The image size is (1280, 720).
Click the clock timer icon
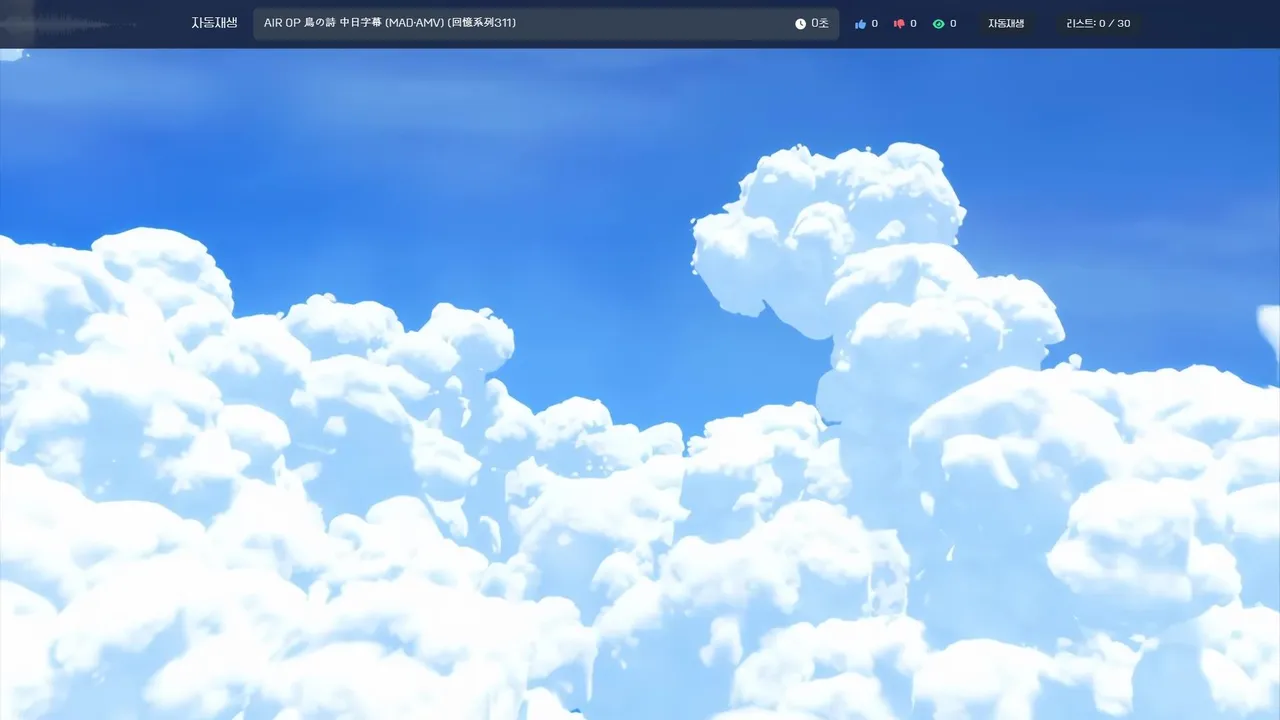[x=800, y=24]
